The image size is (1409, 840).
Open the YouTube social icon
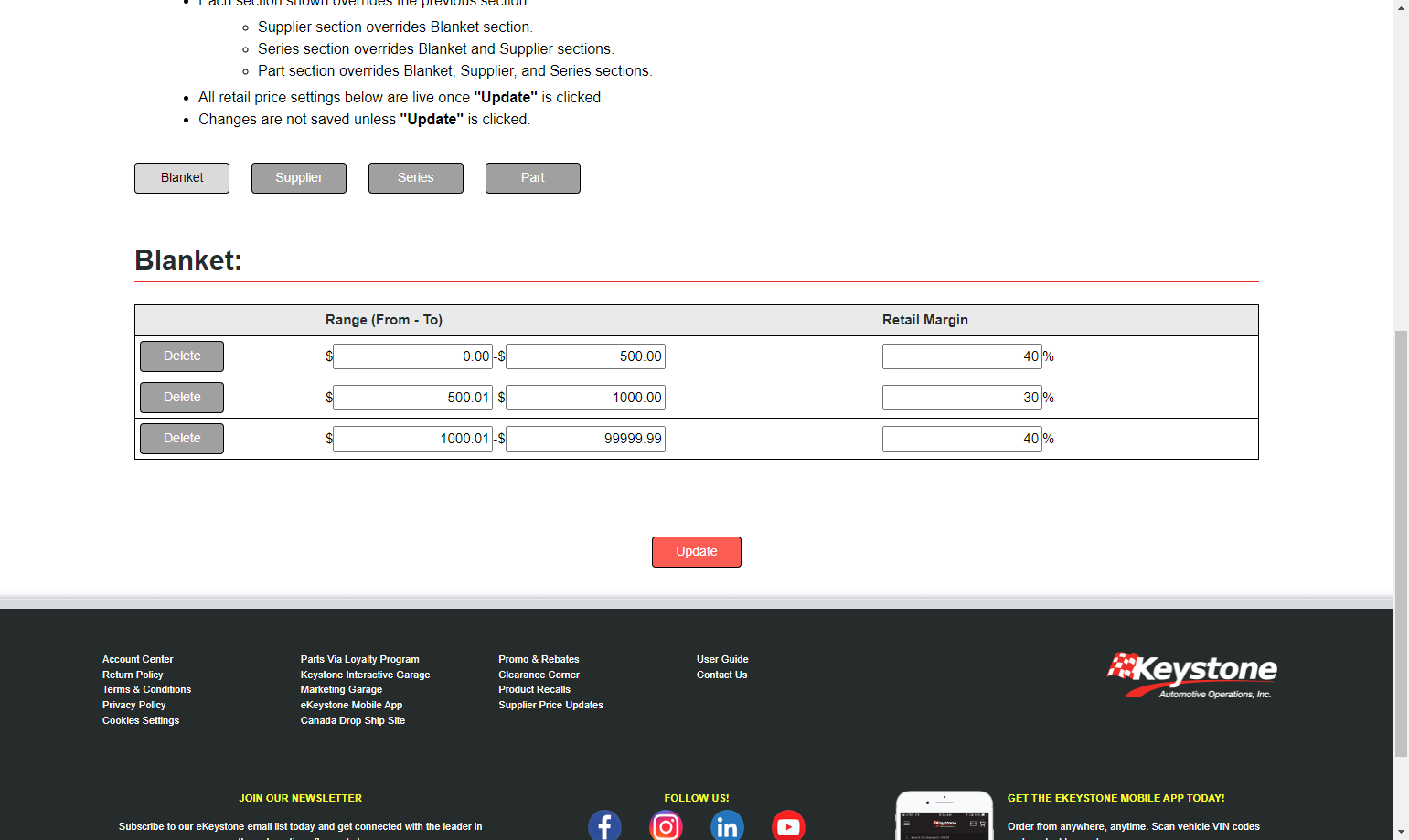coord(788,825)
